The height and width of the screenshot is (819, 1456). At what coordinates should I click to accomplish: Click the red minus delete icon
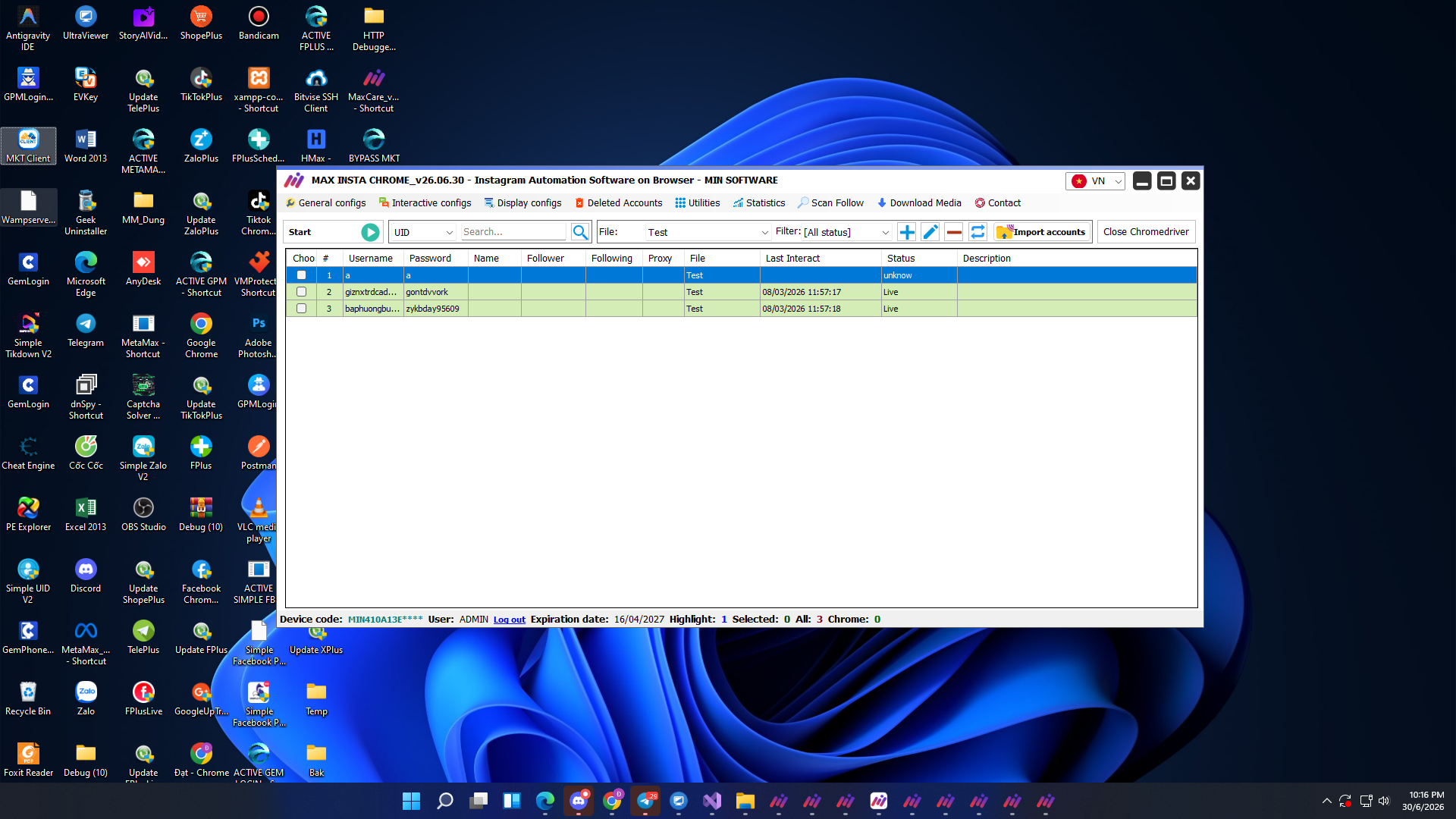point(954,232)
